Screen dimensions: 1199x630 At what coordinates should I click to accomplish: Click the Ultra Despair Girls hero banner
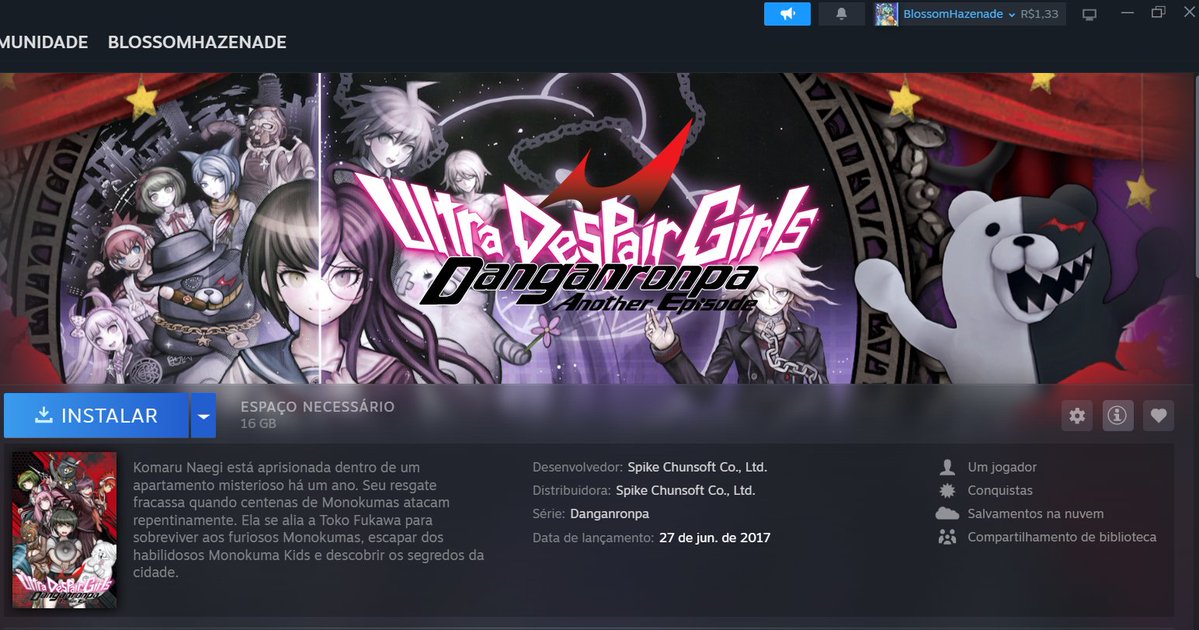[600, 228]
